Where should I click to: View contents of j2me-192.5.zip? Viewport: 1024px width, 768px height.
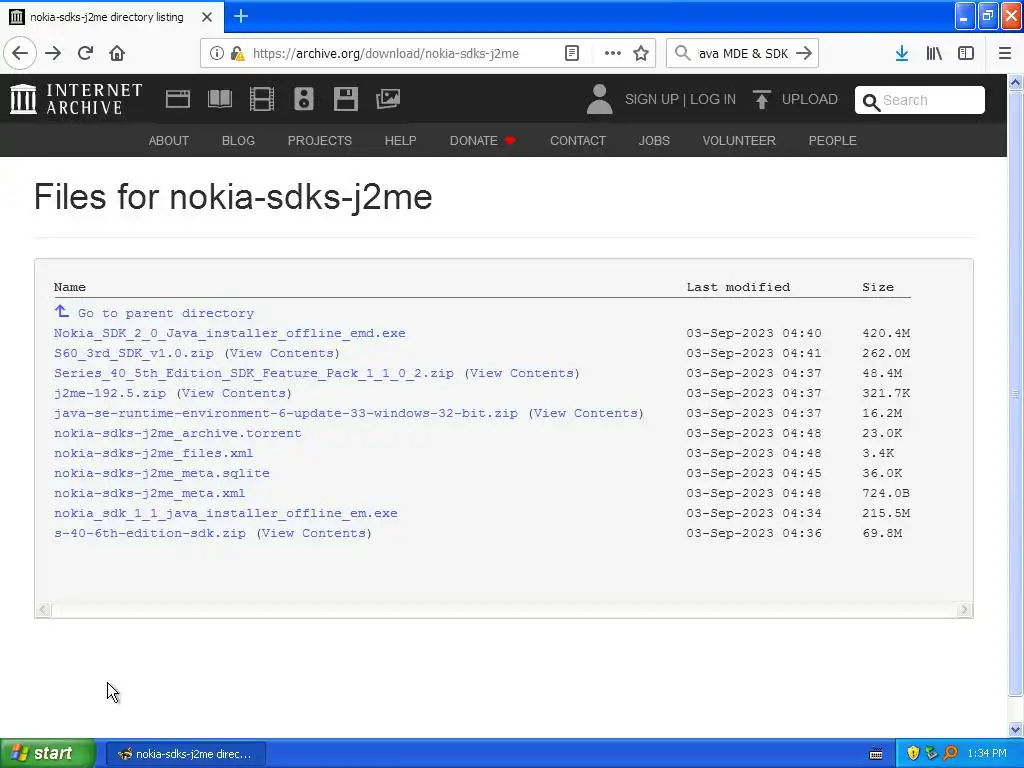coord(234,393)
